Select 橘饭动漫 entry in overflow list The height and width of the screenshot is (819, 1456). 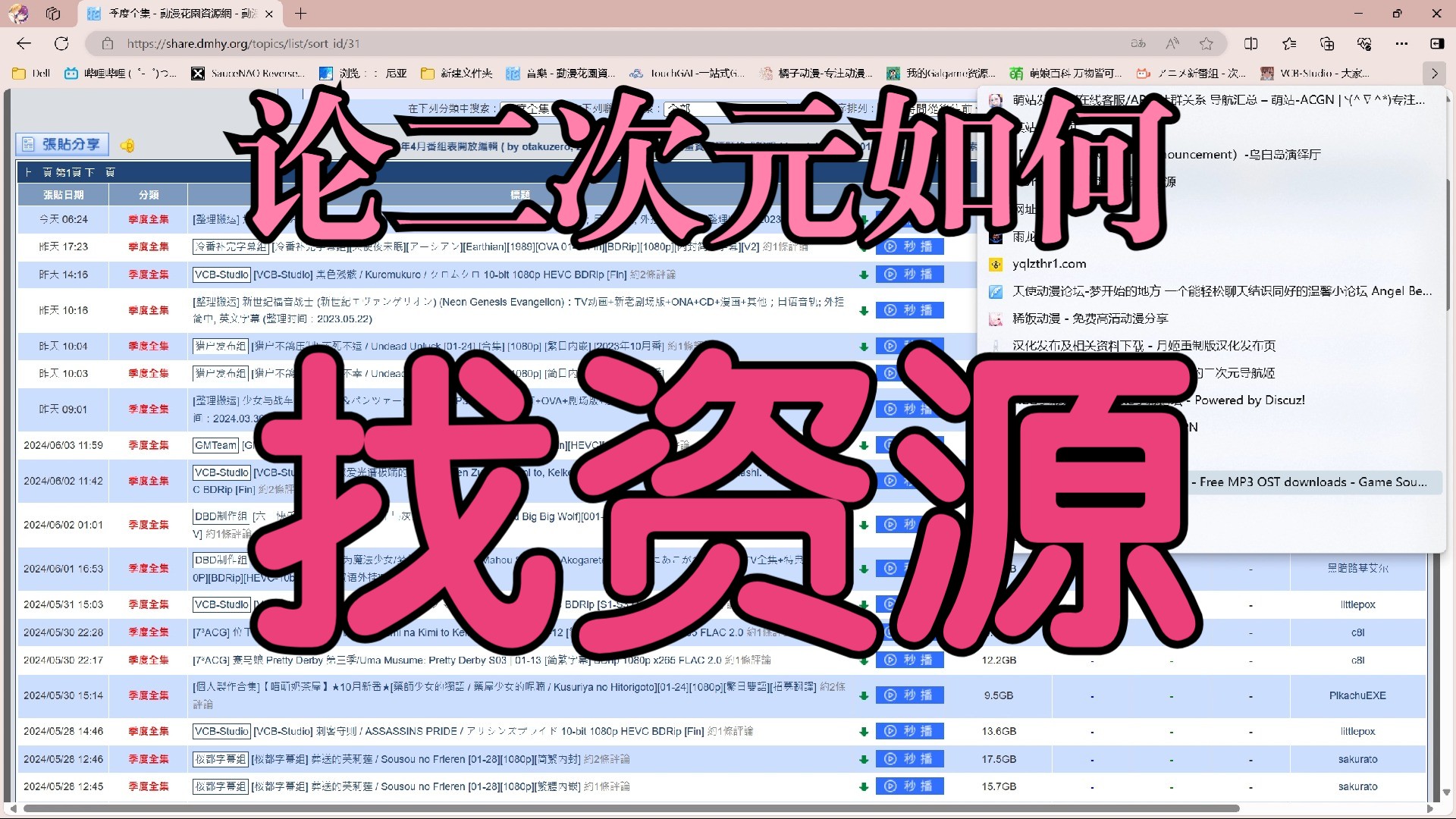click(1211, 318)
